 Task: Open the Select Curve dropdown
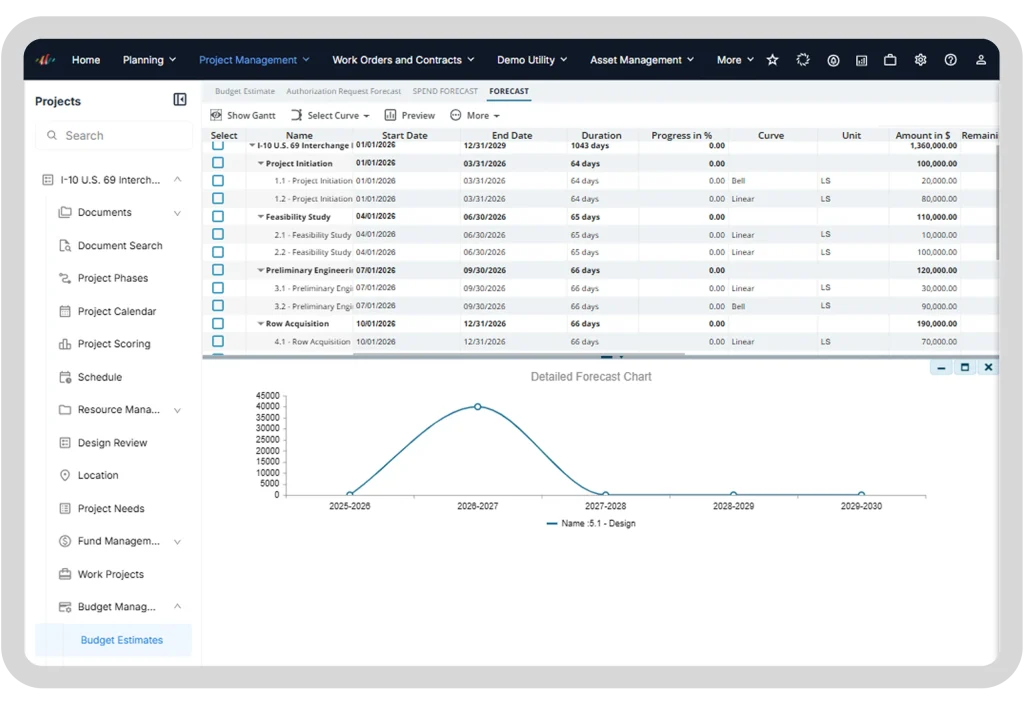pyautogui.click(x=330, y=116)
